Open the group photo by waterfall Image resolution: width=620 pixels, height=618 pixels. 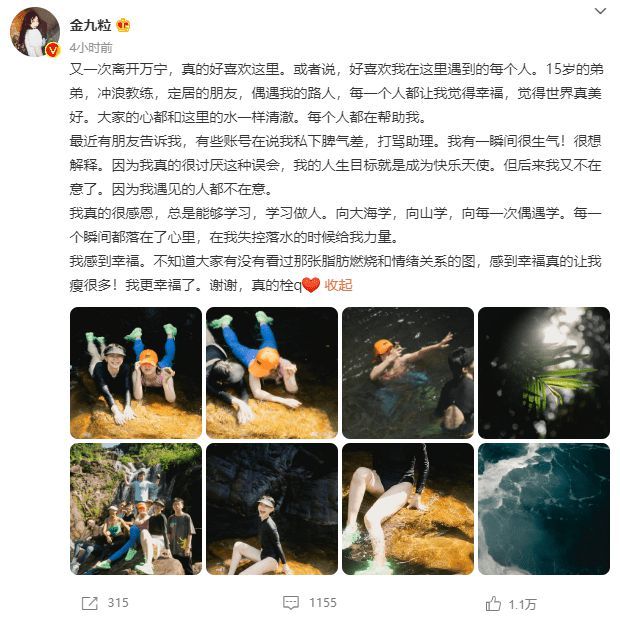(x=136, y=509)
